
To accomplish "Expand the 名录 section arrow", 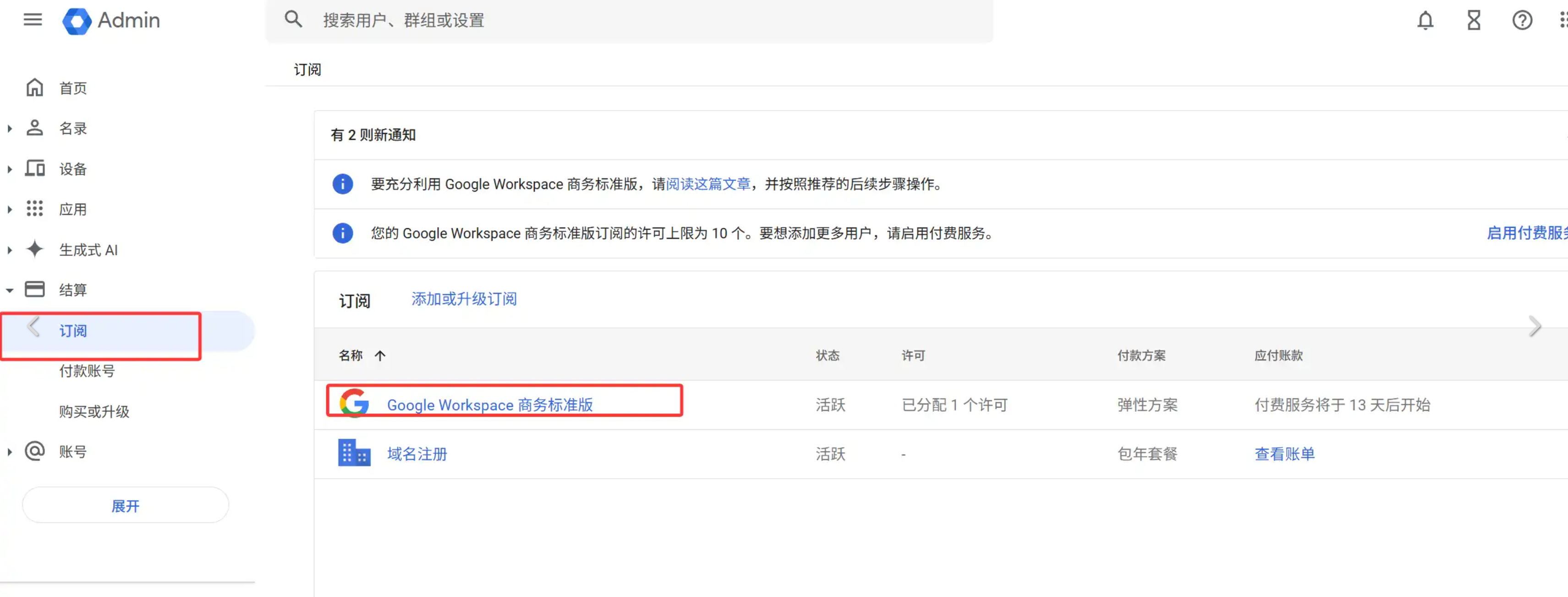I will tap(10, 128).
